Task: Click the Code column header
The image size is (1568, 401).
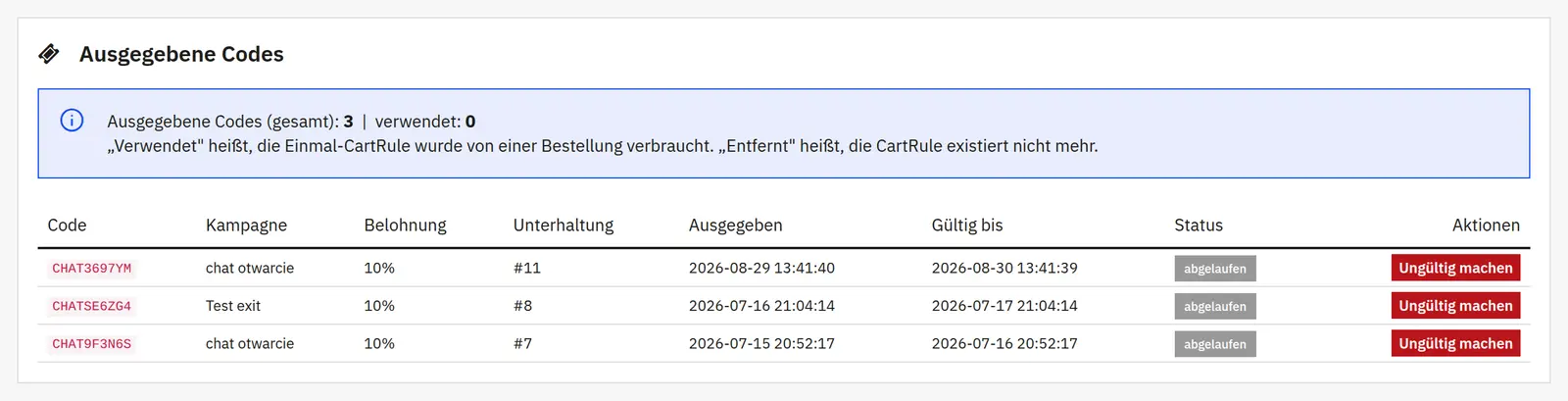Action: (x=67, y=226)
